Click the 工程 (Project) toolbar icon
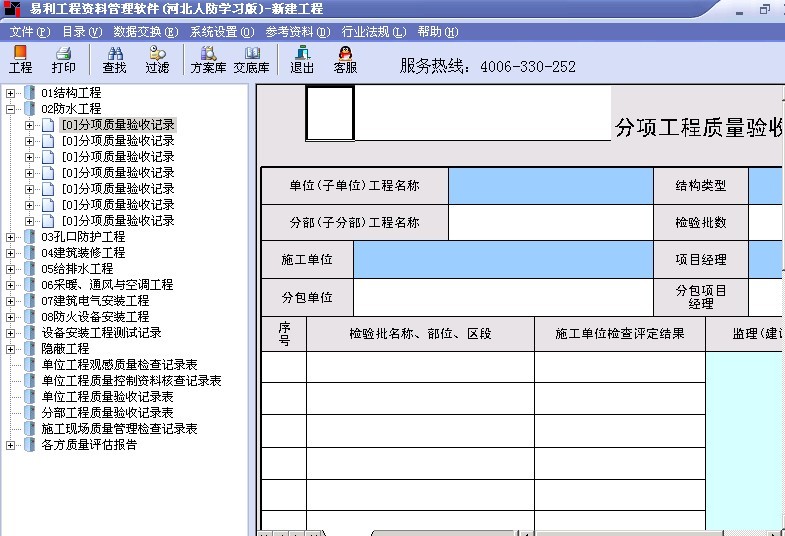 coord(20,59)
